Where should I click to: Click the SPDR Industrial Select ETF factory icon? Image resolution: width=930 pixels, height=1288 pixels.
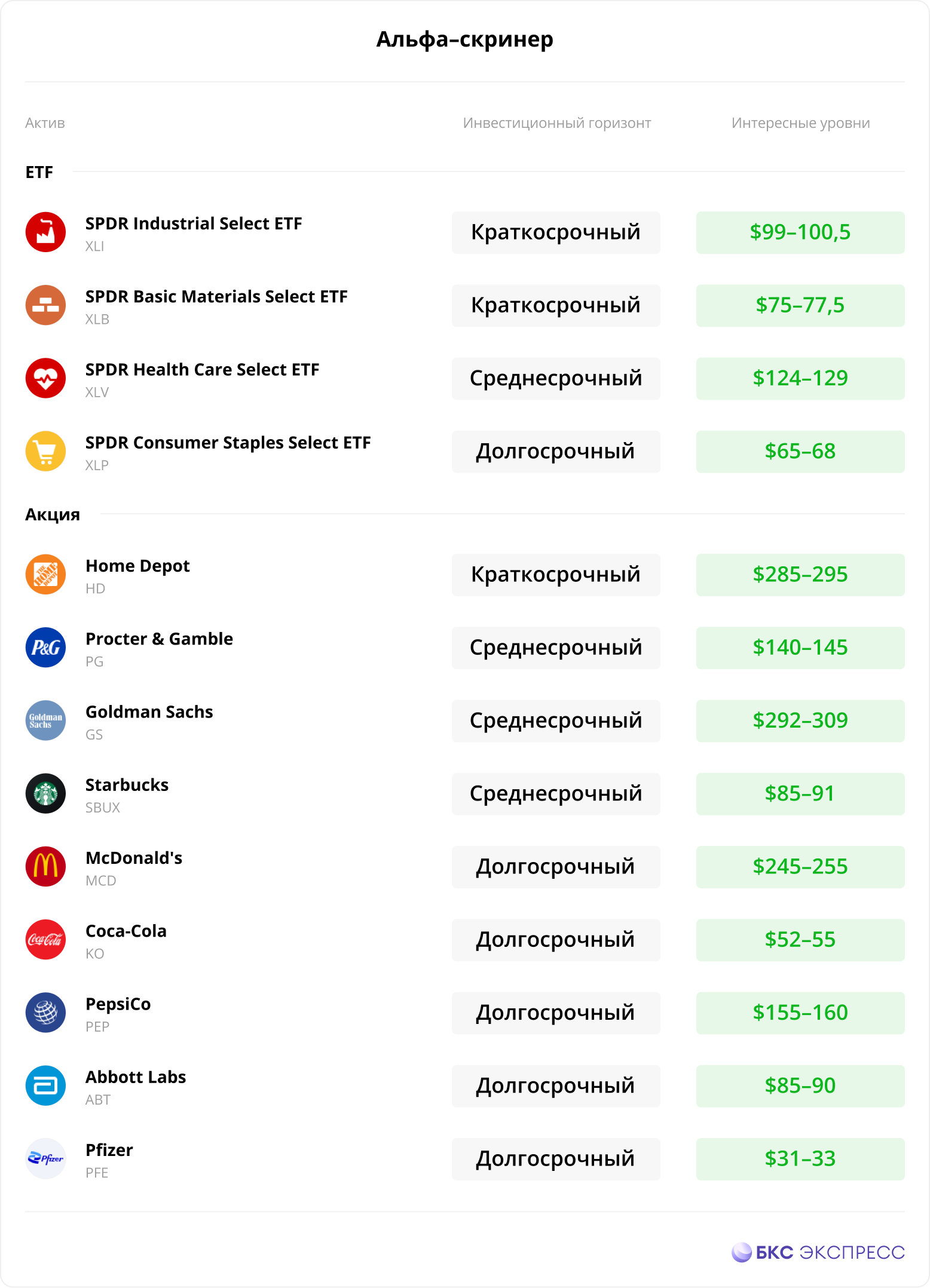click(45, 232)
